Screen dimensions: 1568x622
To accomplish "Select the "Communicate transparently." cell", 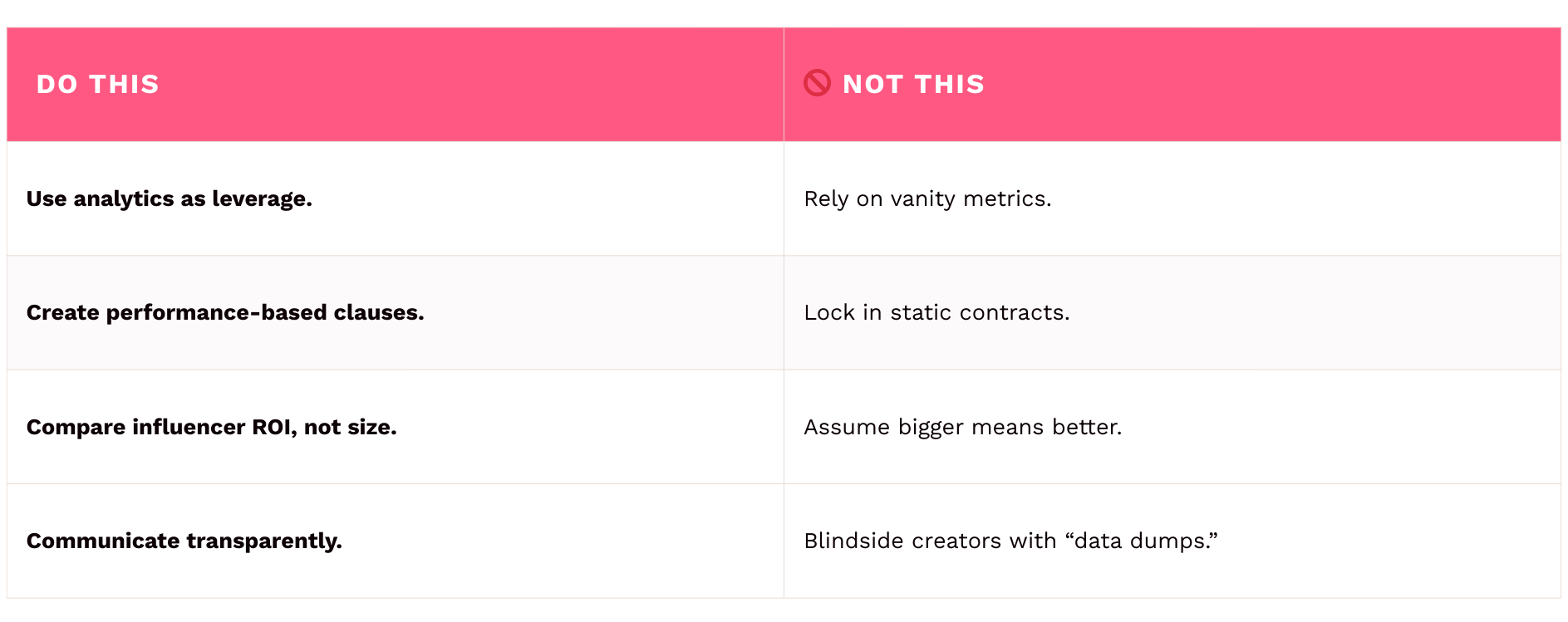I will pos(184,541).
